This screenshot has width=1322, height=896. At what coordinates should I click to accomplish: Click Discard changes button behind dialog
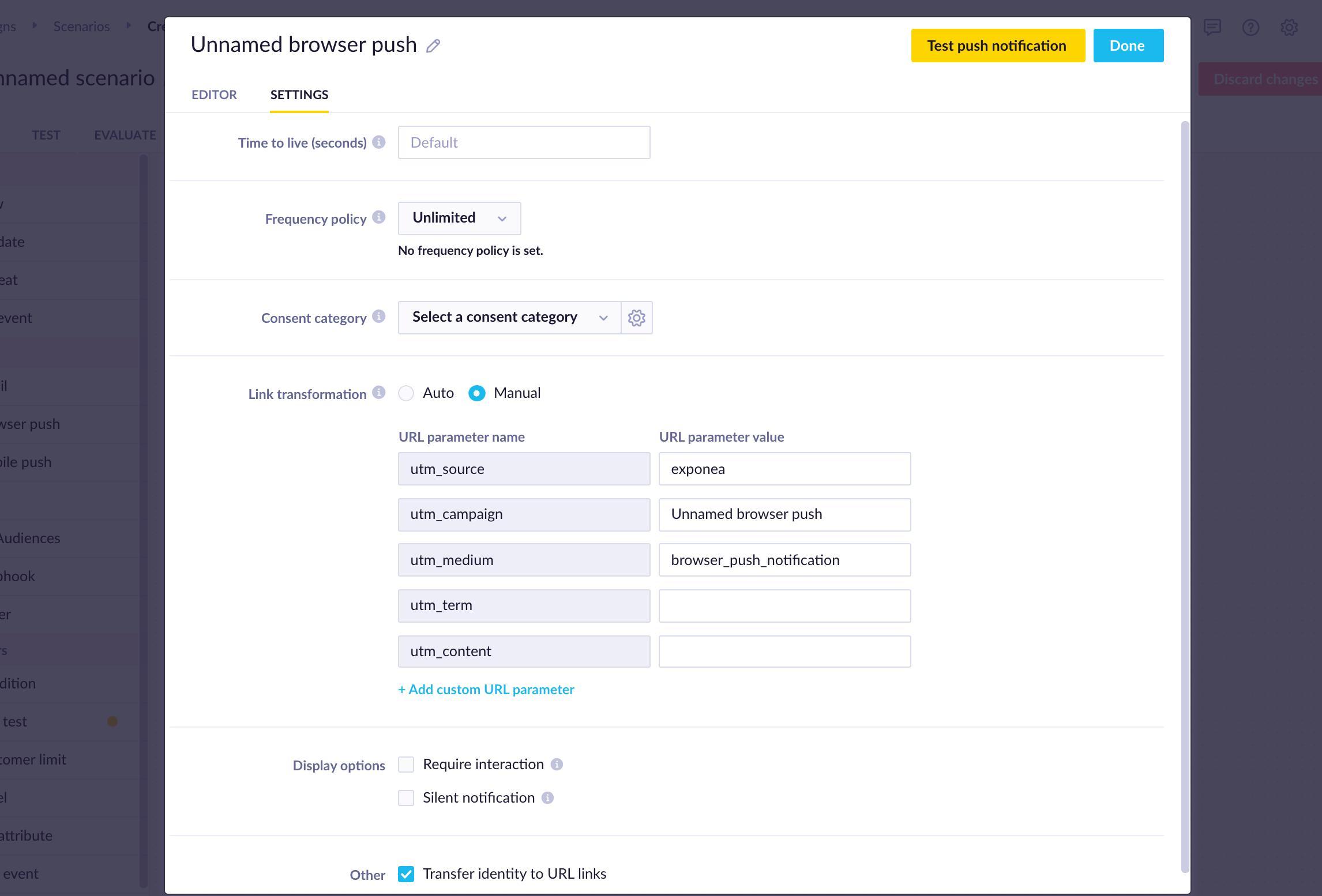pos(1260,79)
